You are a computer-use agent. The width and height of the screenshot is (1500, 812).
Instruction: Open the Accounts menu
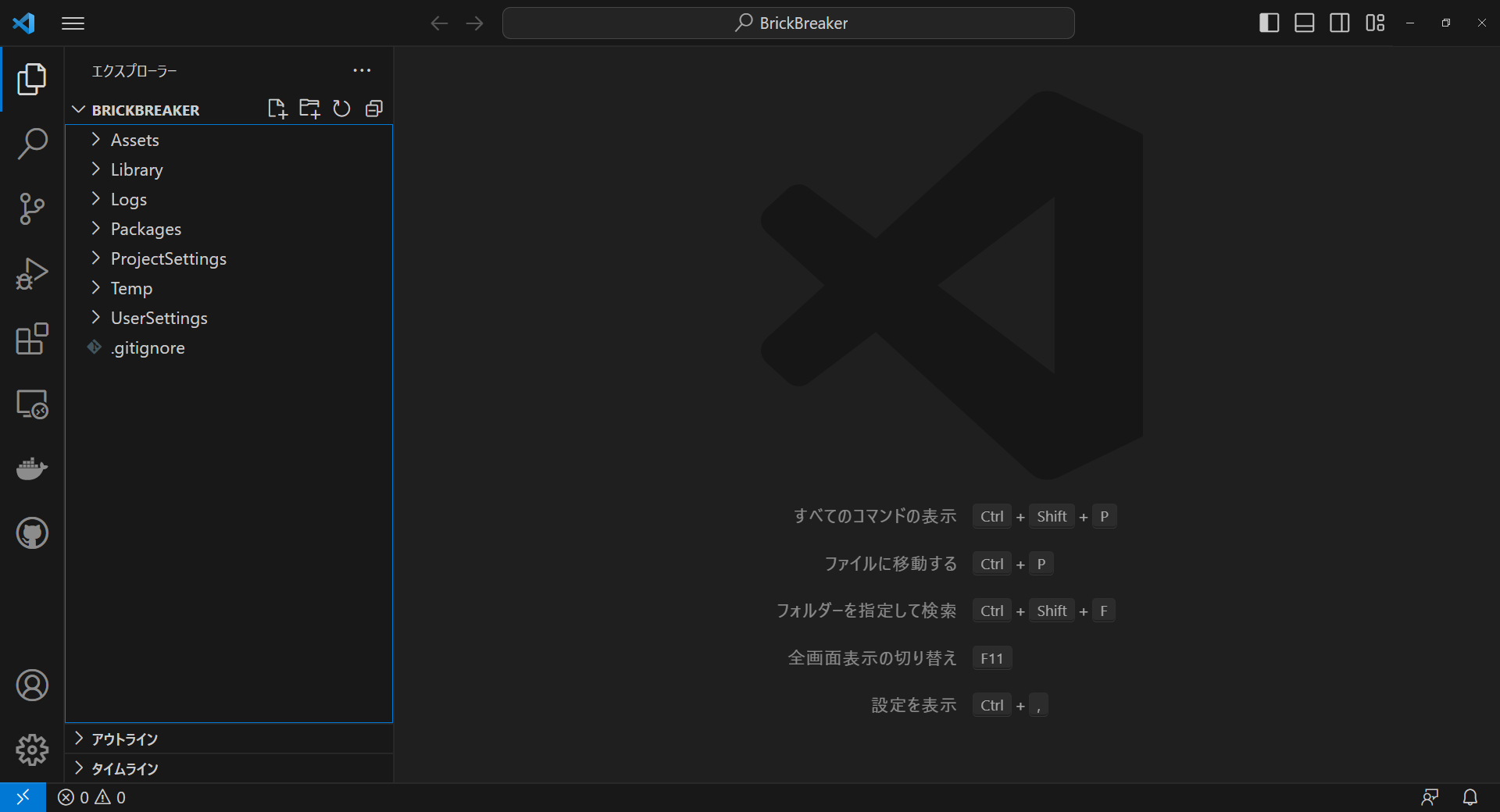(x=32, y=685)
